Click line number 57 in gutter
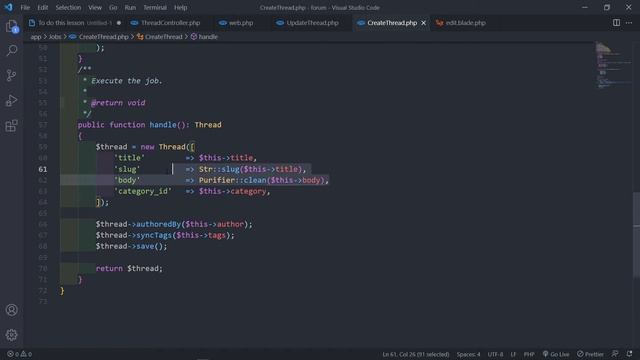The width and height of the screenshot is (640, 360). (x=42, y=125)
